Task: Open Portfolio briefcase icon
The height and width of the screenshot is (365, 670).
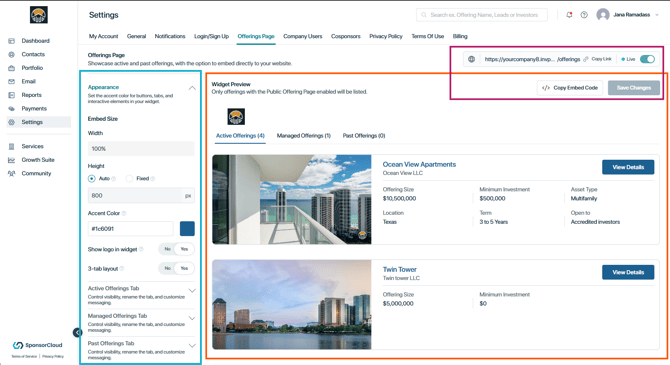Action: (x=12, y=68)
